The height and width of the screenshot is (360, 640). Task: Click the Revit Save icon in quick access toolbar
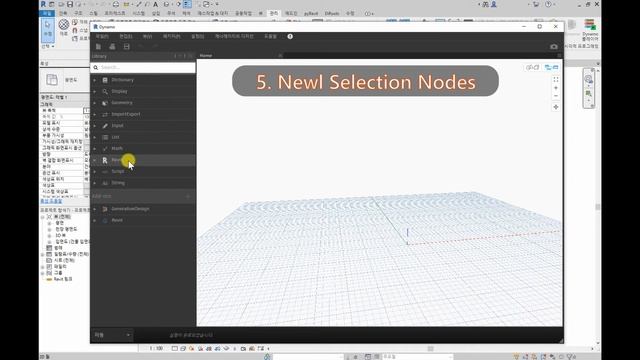[x=70, y=4]
